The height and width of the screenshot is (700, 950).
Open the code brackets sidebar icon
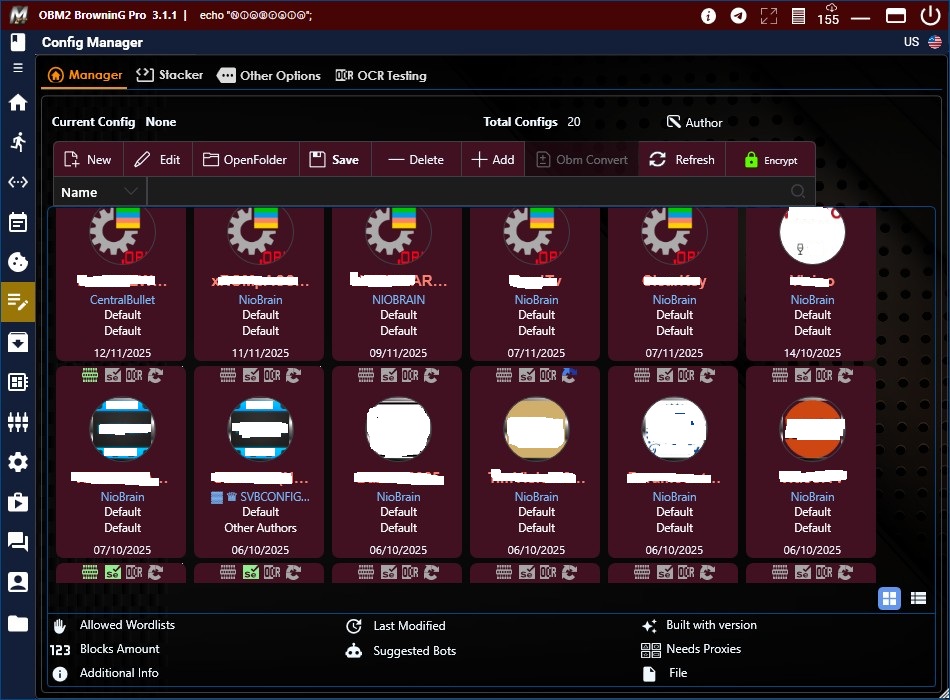point(18,182)
